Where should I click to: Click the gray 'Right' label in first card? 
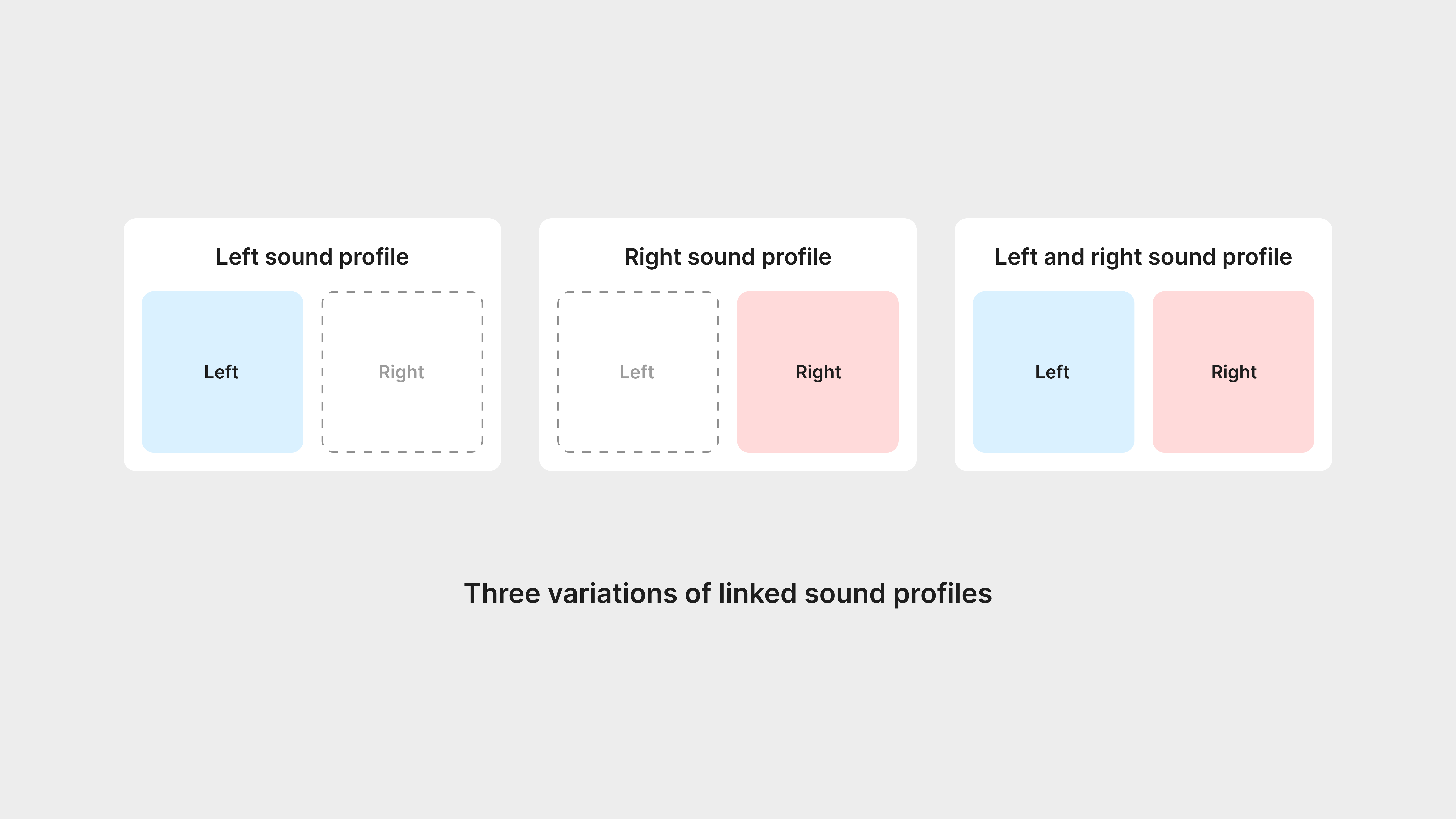pos(401,373)
